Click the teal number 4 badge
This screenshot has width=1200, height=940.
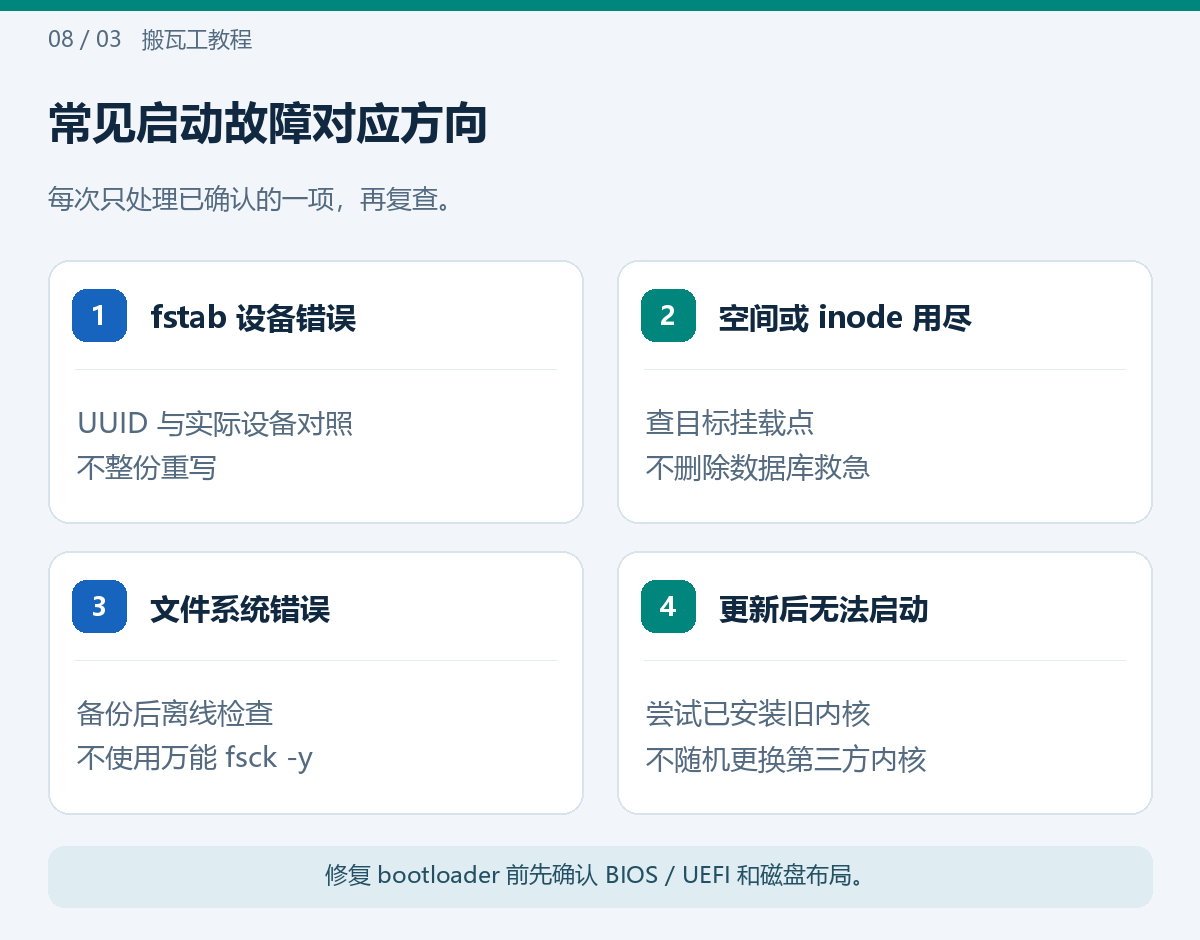(x=668, y=606)
